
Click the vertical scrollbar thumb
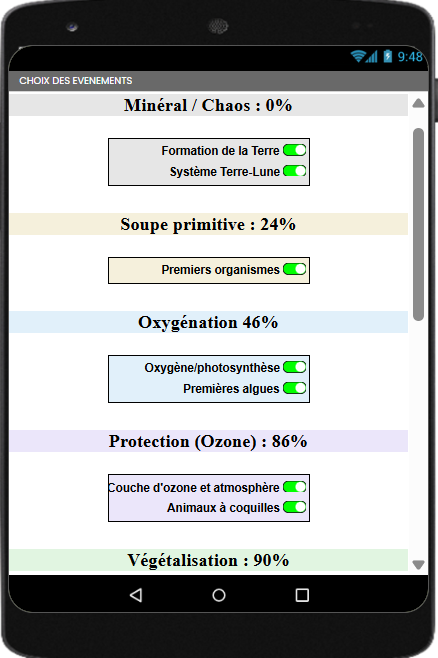pos(418,225)
